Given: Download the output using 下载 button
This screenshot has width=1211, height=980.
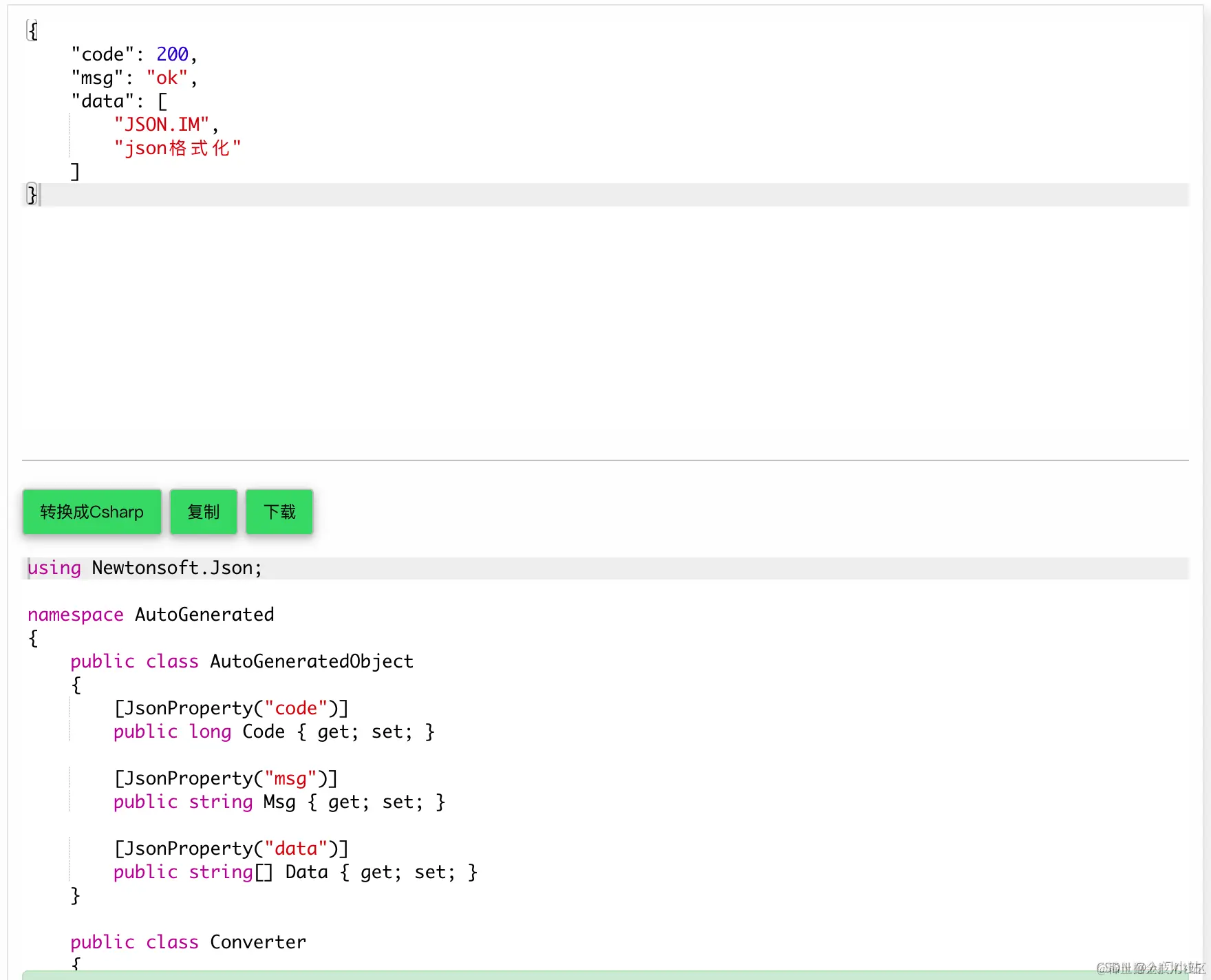Looking at the screenshot, I should pos(279,511).
